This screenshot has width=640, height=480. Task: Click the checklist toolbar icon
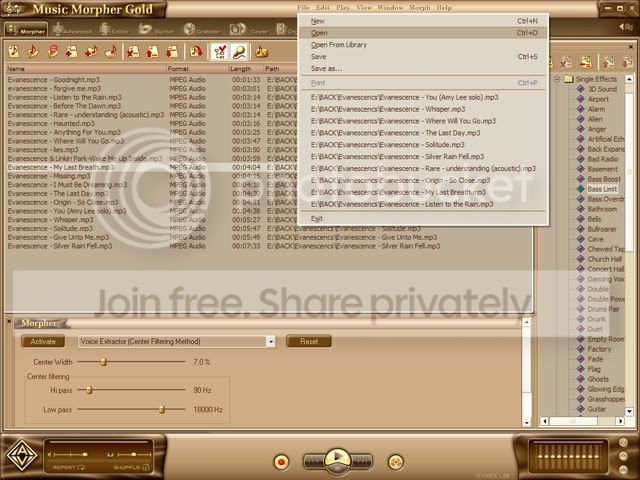220,52
